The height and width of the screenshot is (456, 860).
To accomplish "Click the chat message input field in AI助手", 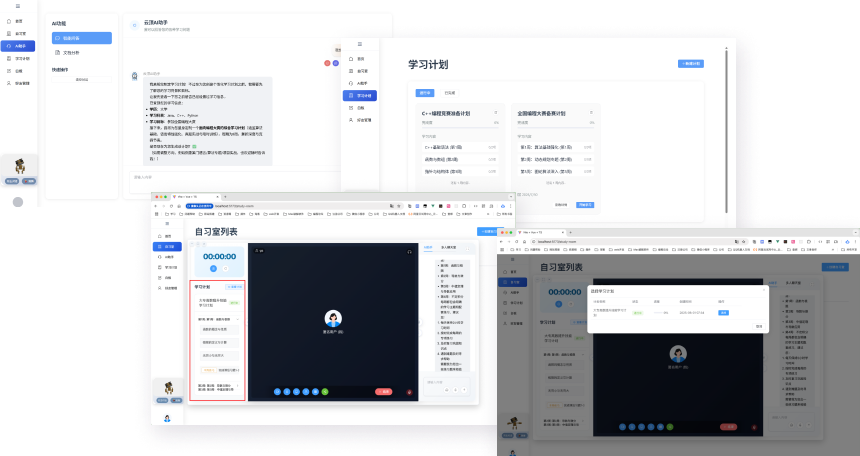I will (x=230, y=177).
